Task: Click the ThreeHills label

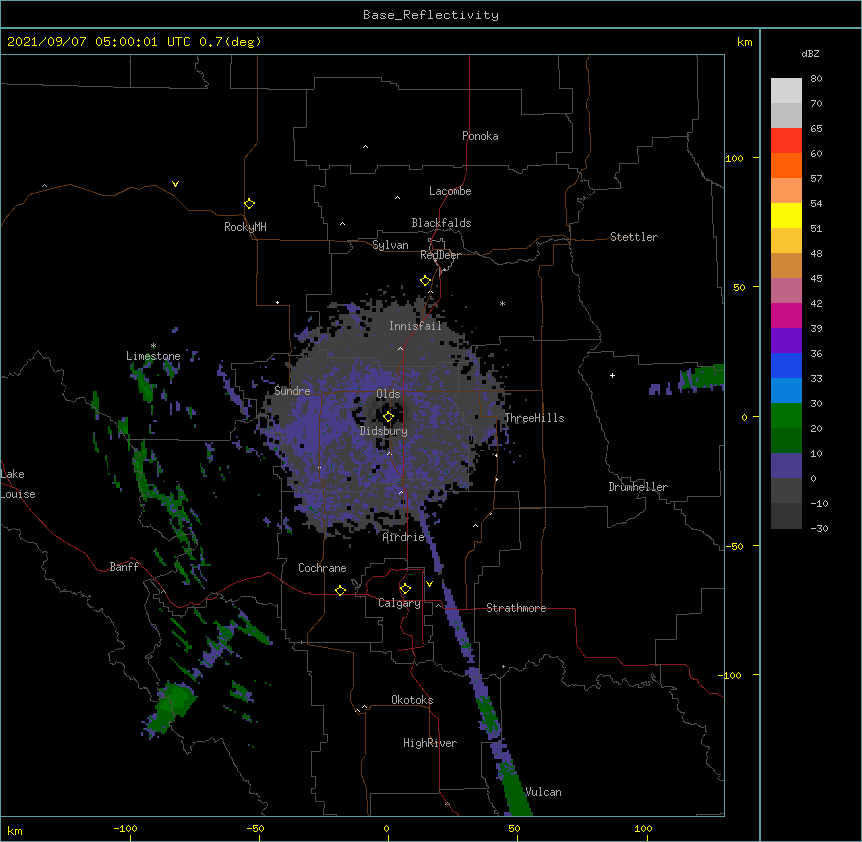Action: pos(534,418)
